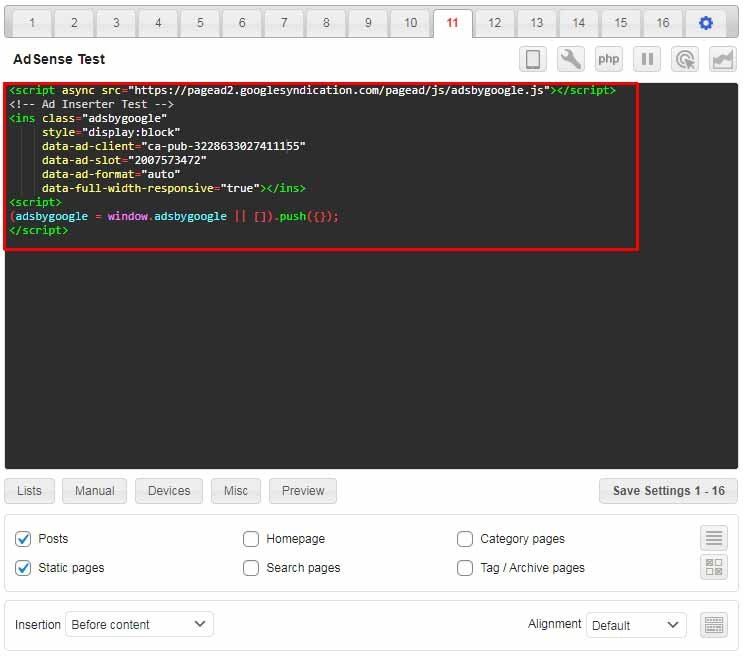The height and width of the screenshot is (656, 743).
Task: Open the wrench tools icon
Action: [x=571, y=59]
